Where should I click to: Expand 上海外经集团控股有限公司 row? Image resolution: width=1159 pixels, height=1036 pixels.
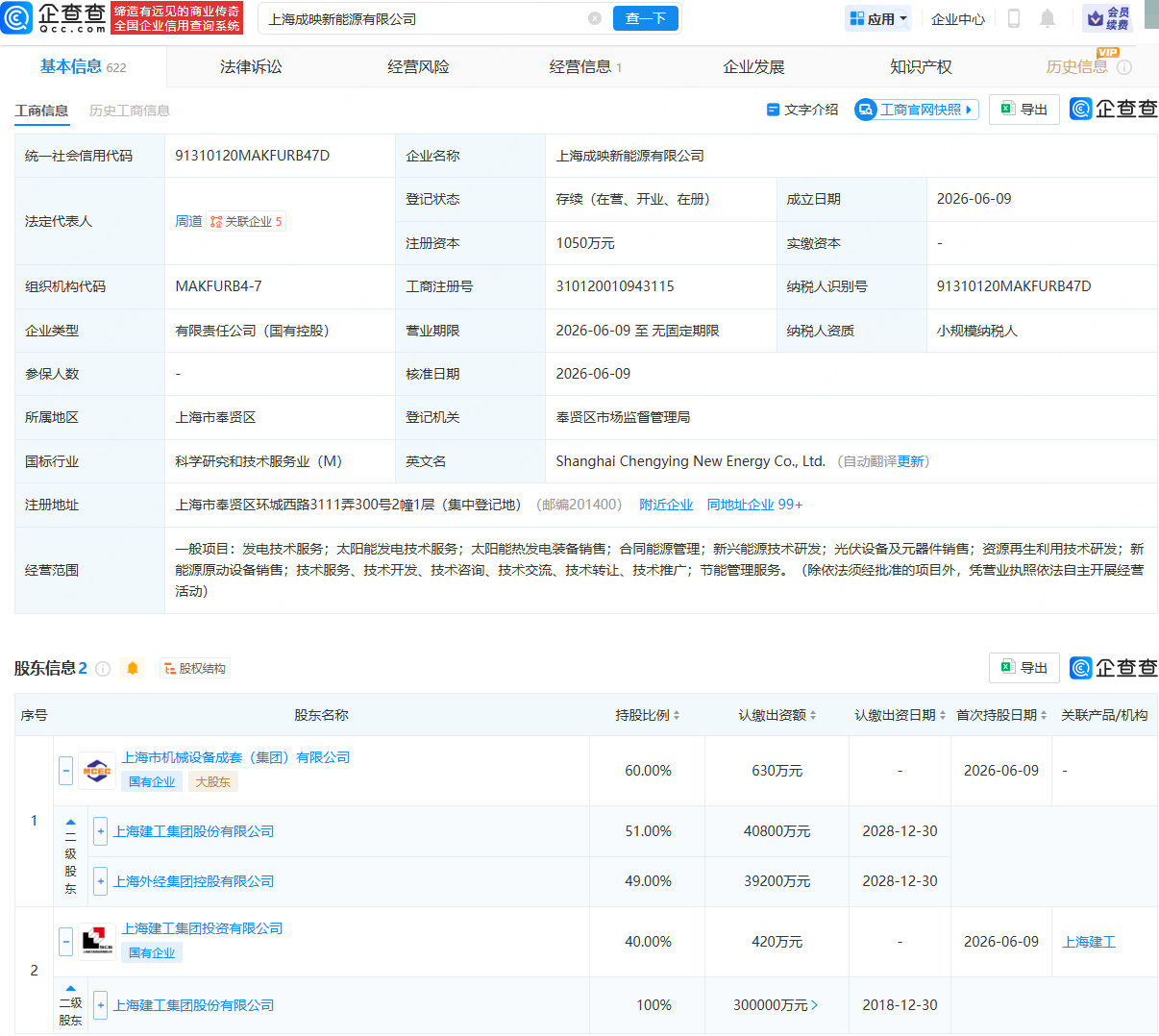pyautogui.click(x=100, y=881)
